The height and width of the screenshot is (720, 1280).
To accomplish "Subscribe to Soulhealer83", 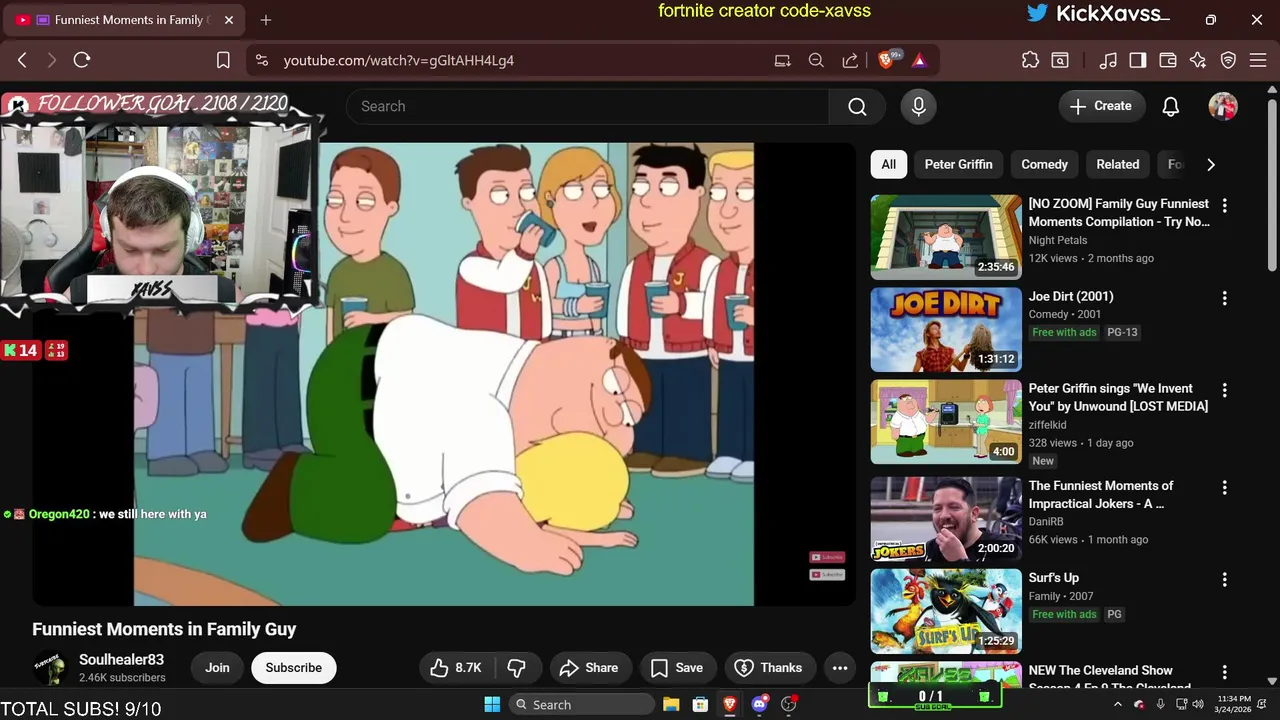I will tap(294, 668).
